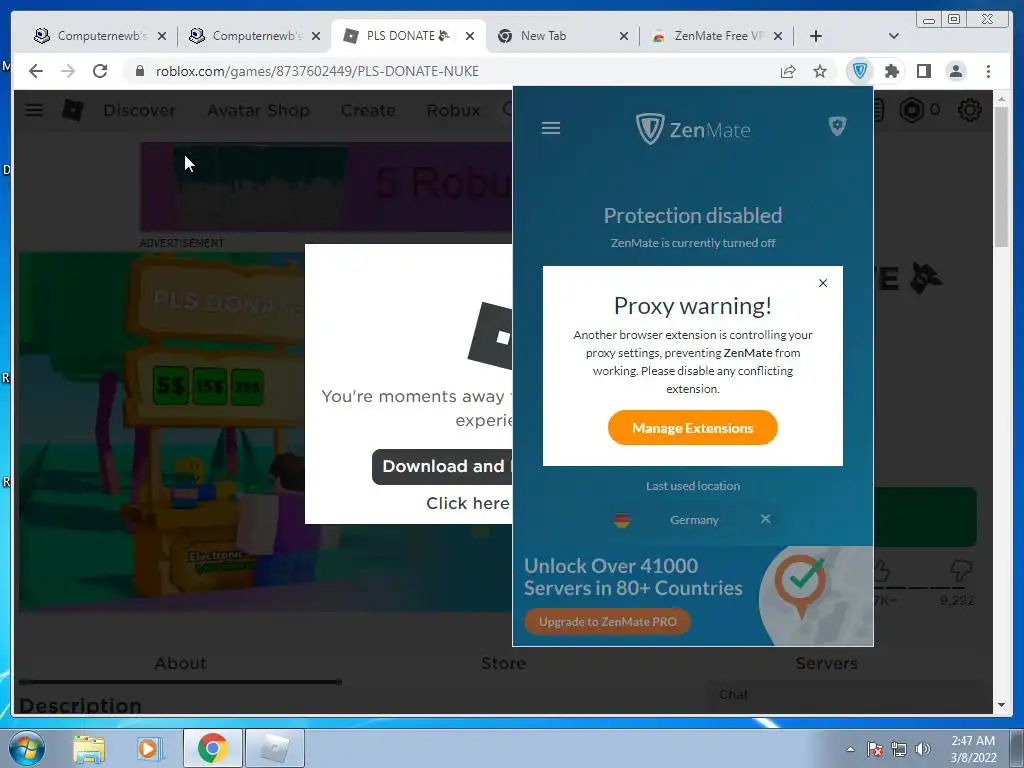The image size is (1024, 768).
Task: Click Upgrade to ZenMate PRO
Action: [x=607, y=622]
